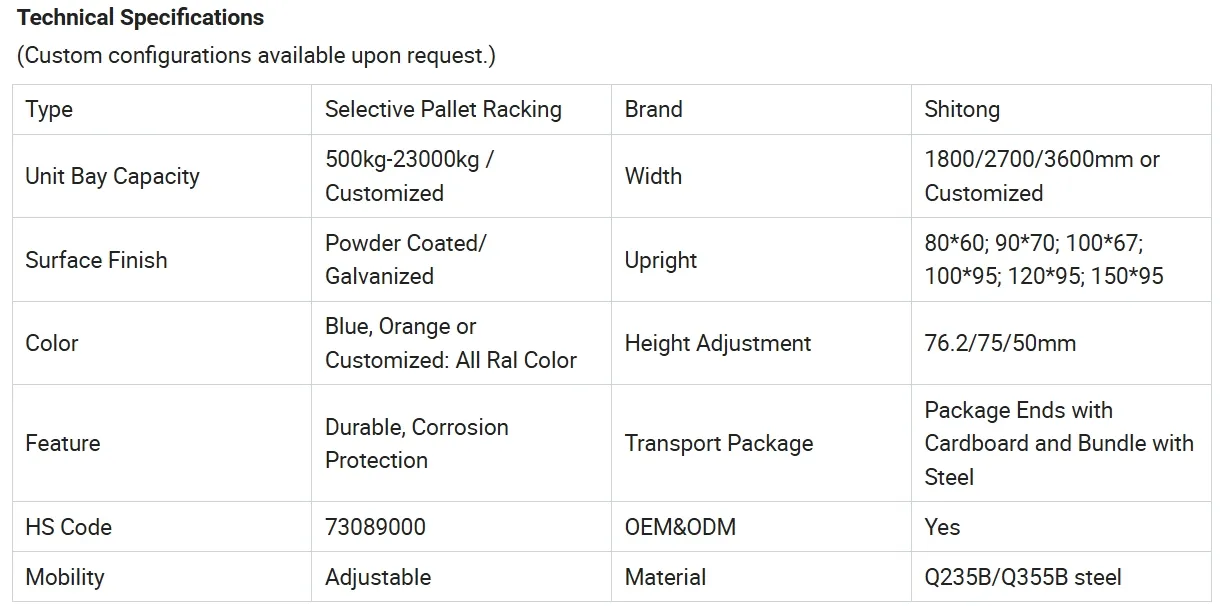Click the Height Adjustment label
The height and width of the screenshot is (606, 1221).
717,343
